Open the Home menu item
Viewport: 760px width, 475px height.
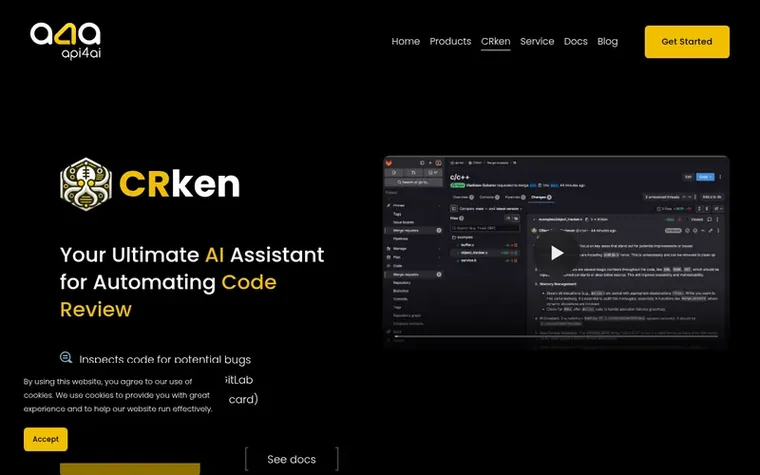406,42
